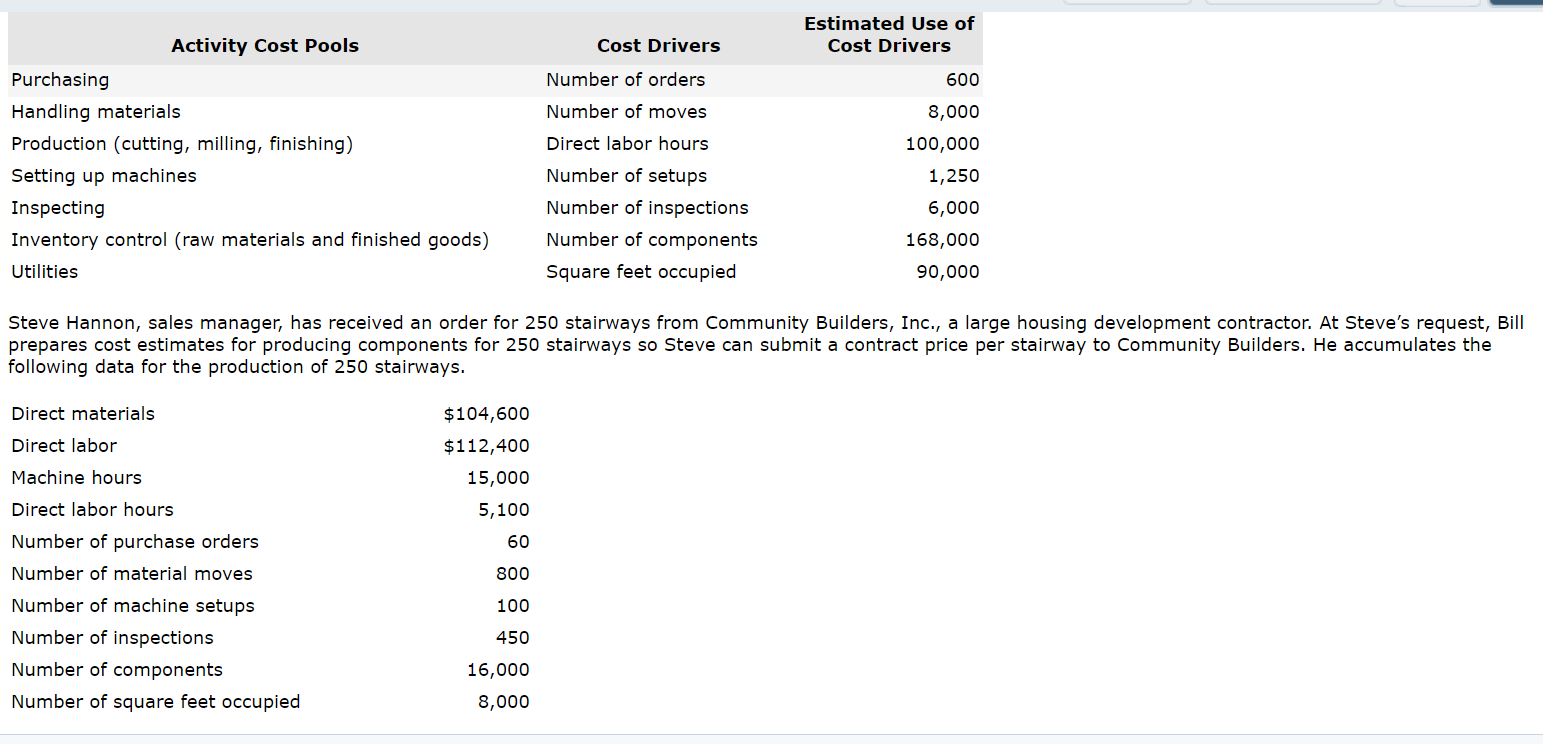Click the 15,000 machine hours value

tap(498, 477)
